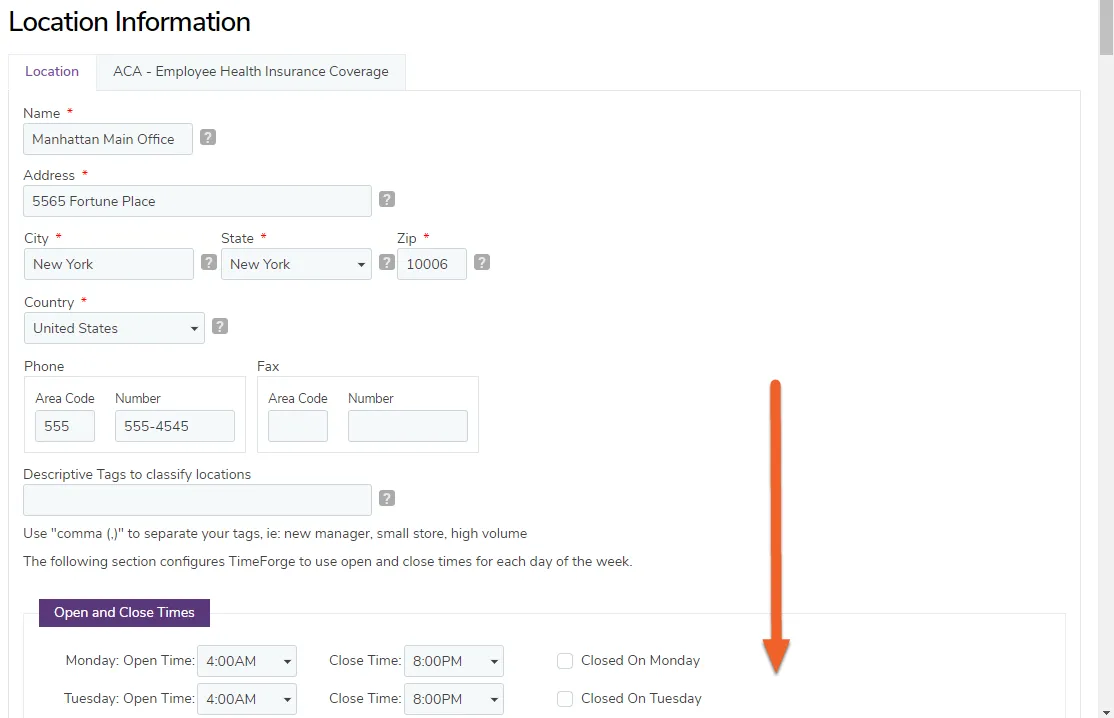Open the Monday Open Time dropdown
Viewport: 1114px width, 718px height.
coord(247,661)
